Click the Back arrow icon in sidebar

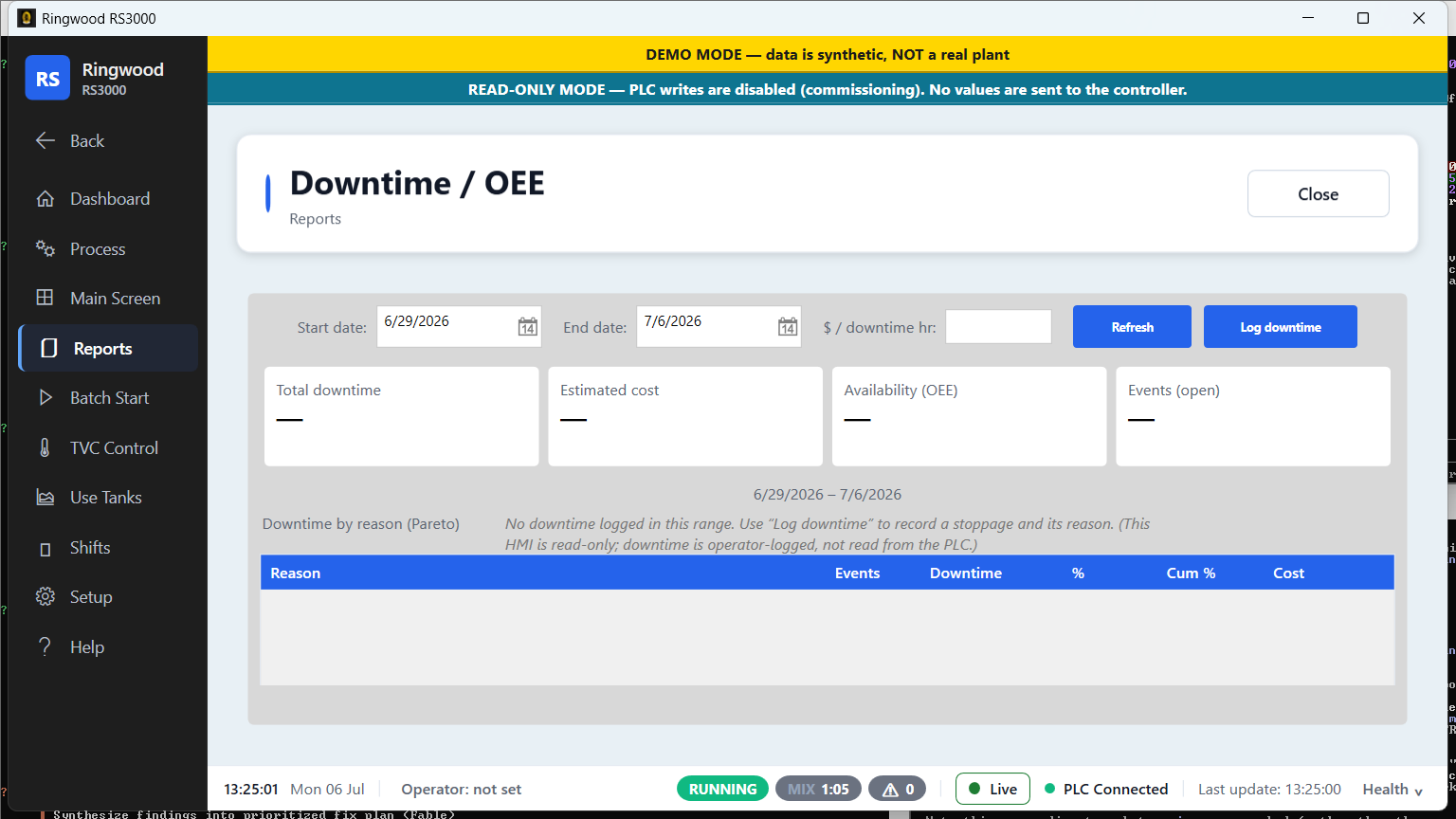pos(45,141)
